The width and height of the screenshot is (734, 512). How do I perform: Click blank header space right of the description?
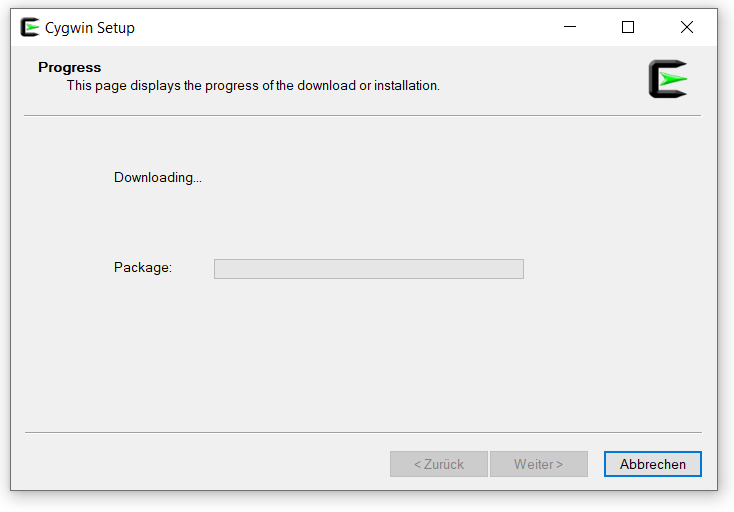(x=540, y=80)
